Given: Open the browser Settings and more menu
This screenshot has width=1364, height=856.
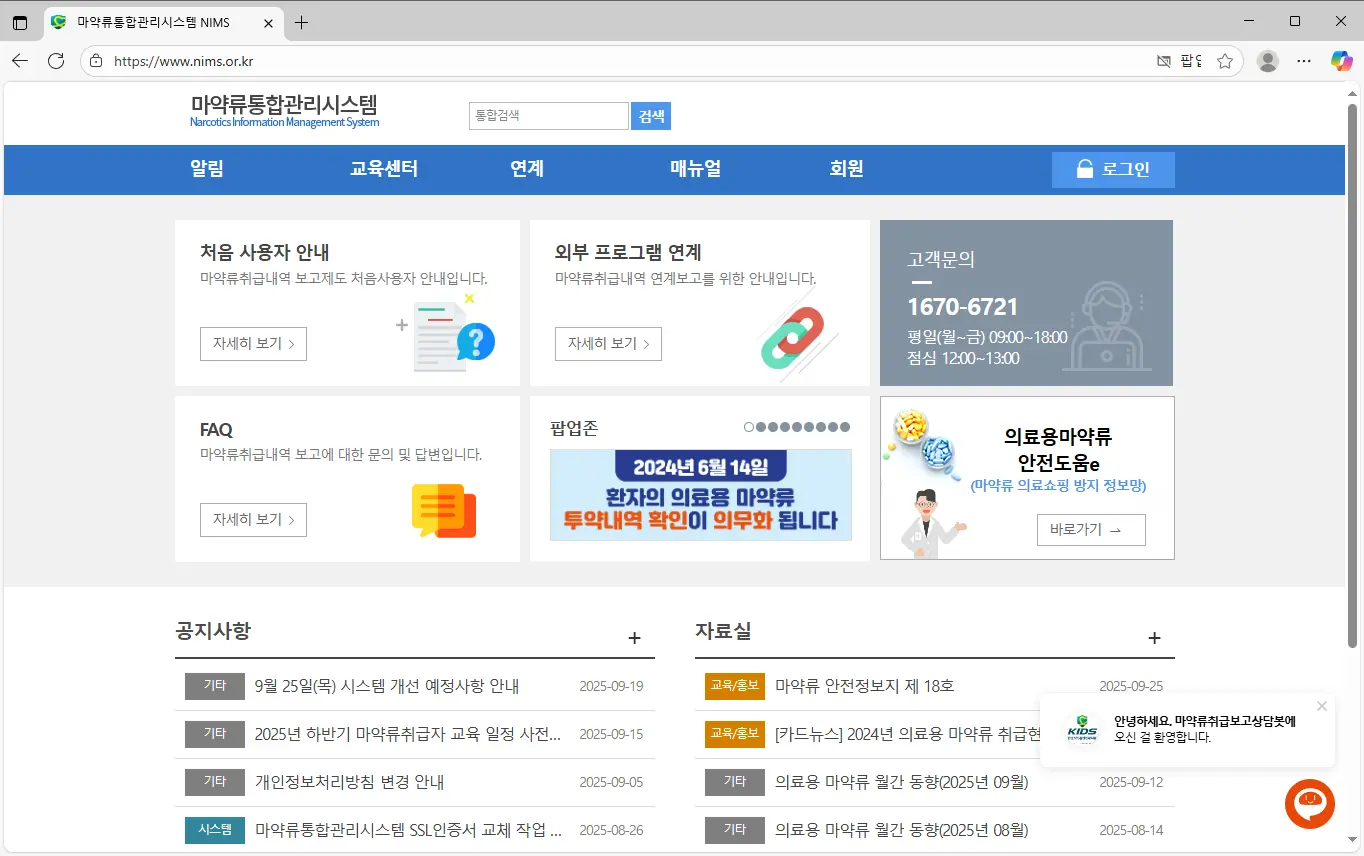Looking at the screenshot, I should (x=1303, y=61).
